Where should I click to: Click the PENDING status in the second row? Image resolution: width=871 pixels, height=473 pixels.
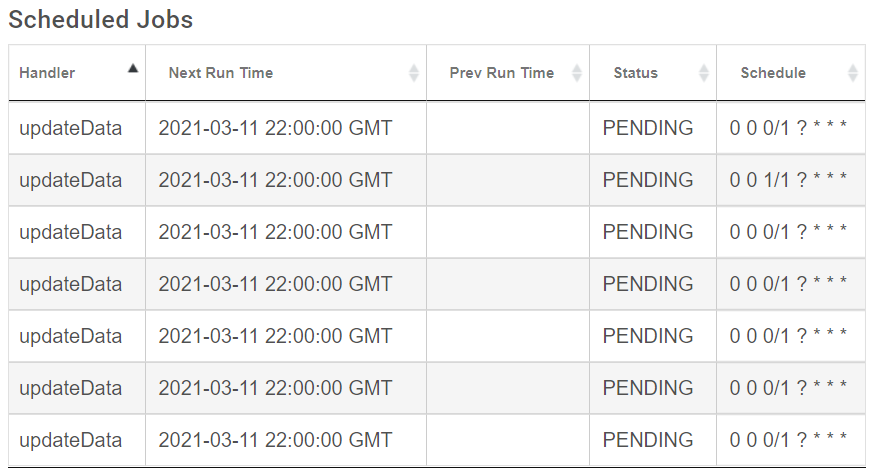[x=648, y=180]
